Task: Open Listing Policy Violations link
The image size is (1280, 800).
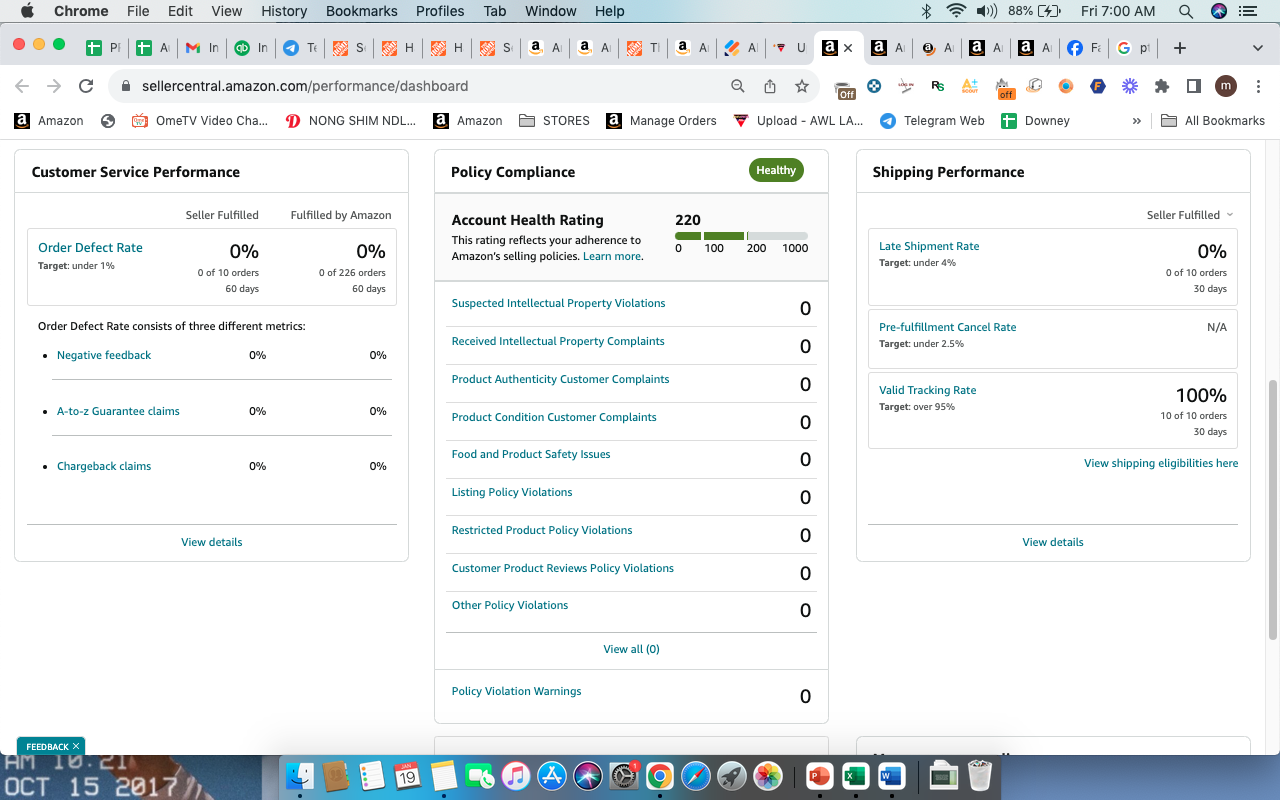Action: click(x=512, y=492)
